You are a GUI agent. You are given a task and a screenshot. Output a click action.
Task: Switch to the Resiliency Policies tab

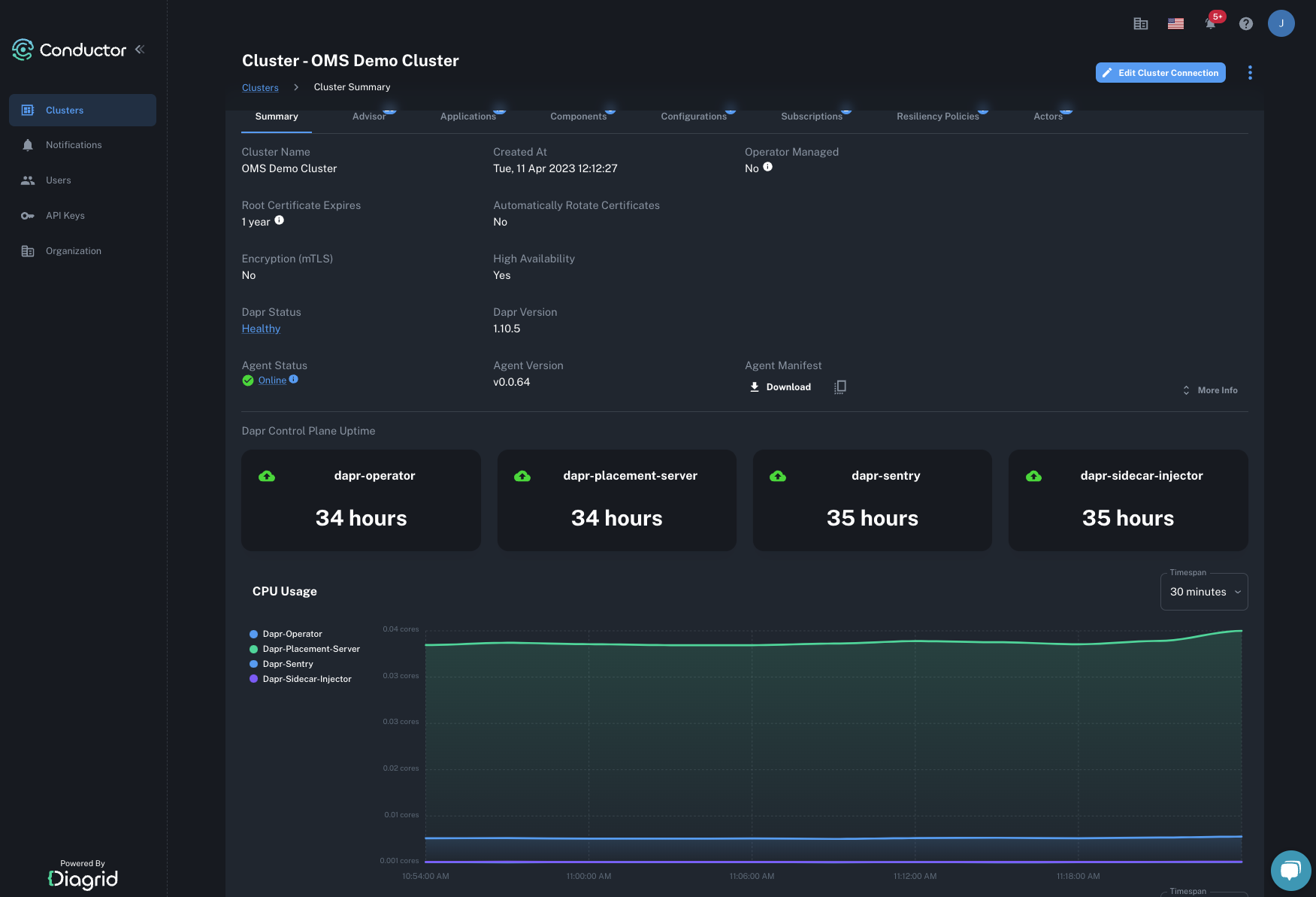[937, 117]
